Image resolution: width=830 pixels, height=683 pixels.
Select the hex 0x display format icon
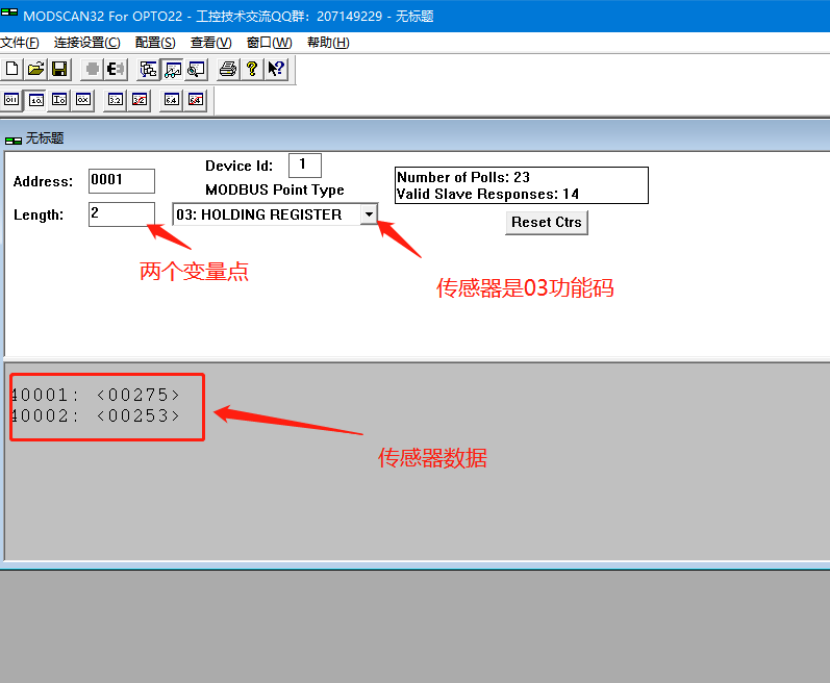click(x=83, y=99)
